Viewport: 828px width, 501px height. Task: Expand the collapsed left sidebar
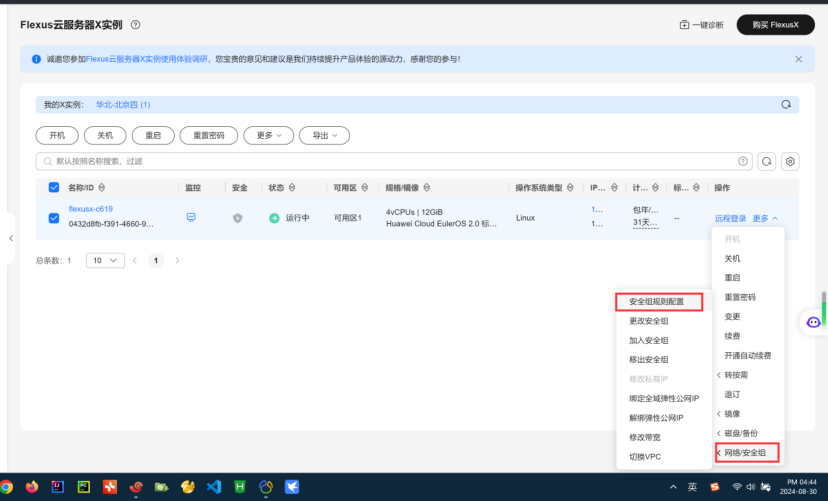tap(11, 239)
